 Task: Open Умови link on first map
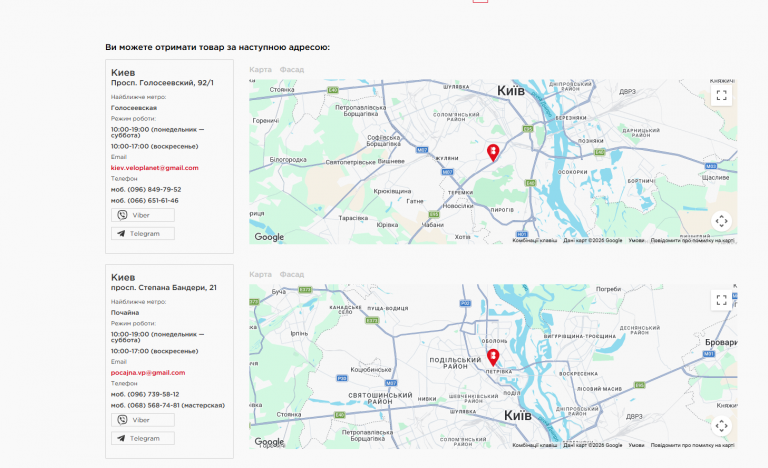pyautogui.click(x=636, y=241)
